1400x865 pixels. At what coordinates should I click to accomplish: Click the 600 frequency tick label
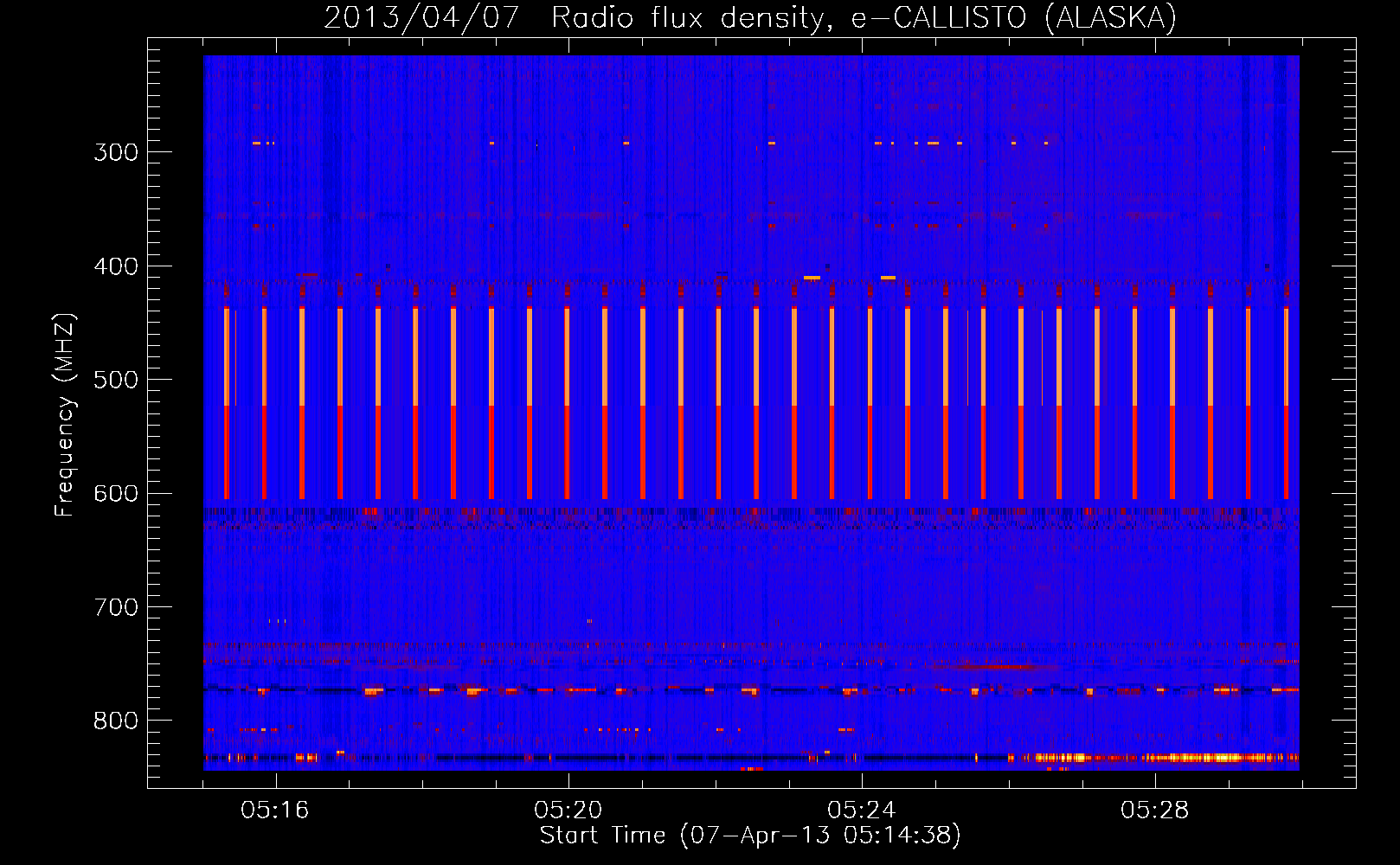[x=116, y=494]
